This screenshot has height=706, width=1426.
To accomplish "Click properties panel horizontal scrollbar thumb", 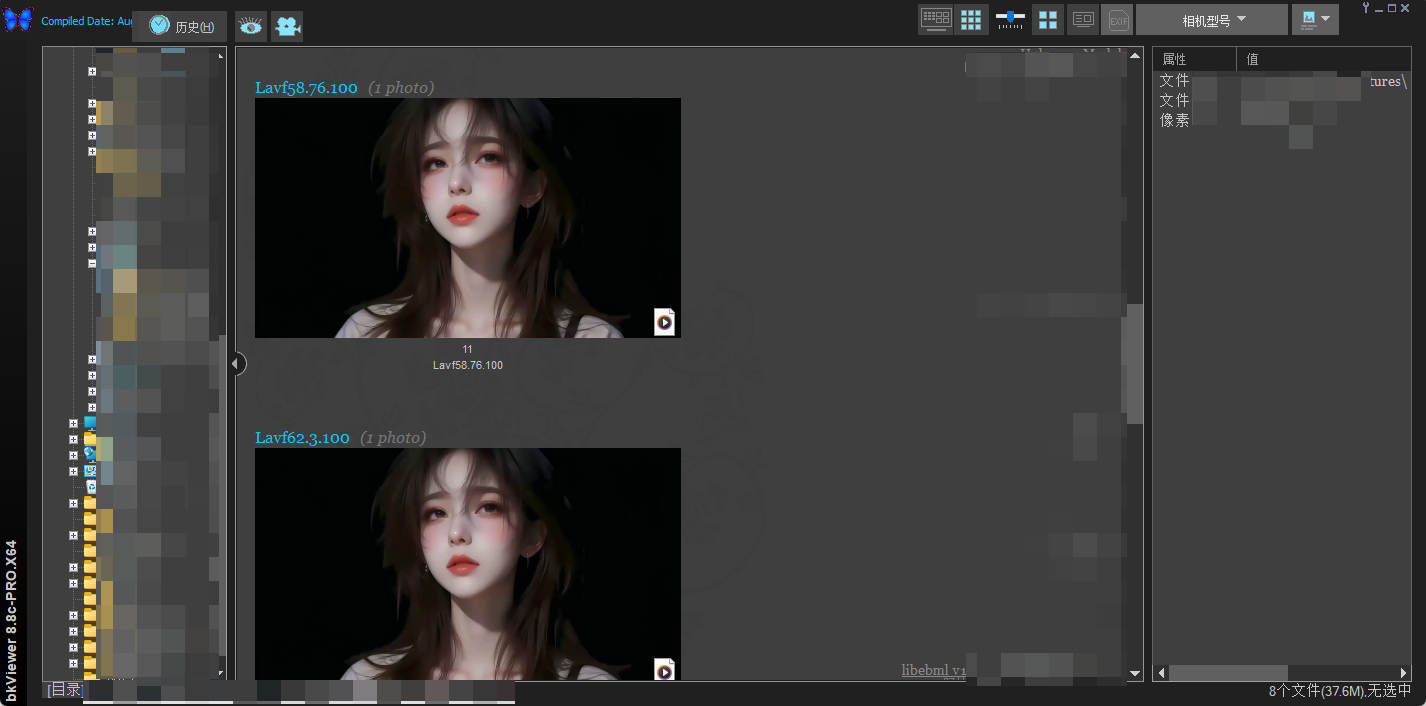I will click(1228, 673).
